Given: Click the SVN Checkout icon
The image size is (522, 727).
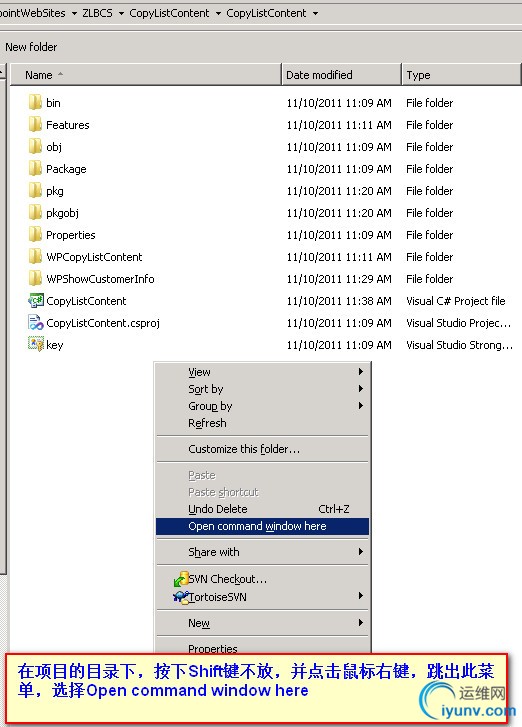Looking at the screenshot, I should coord(180,579).
